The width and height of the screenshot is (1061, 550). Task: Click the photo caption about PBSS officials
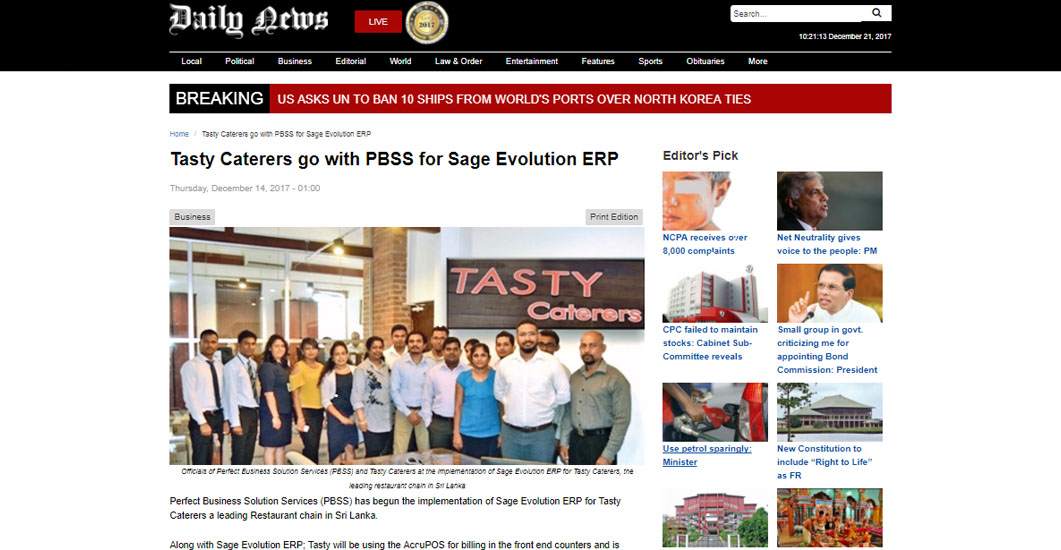407,478
